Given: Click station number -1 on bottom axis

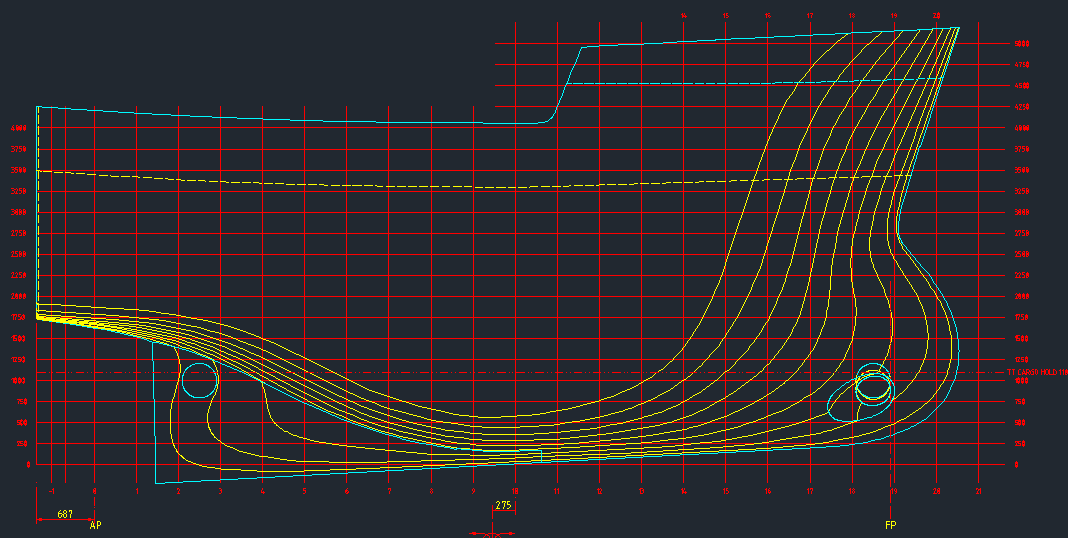Looking at the screenshot, I should point(51,491).
